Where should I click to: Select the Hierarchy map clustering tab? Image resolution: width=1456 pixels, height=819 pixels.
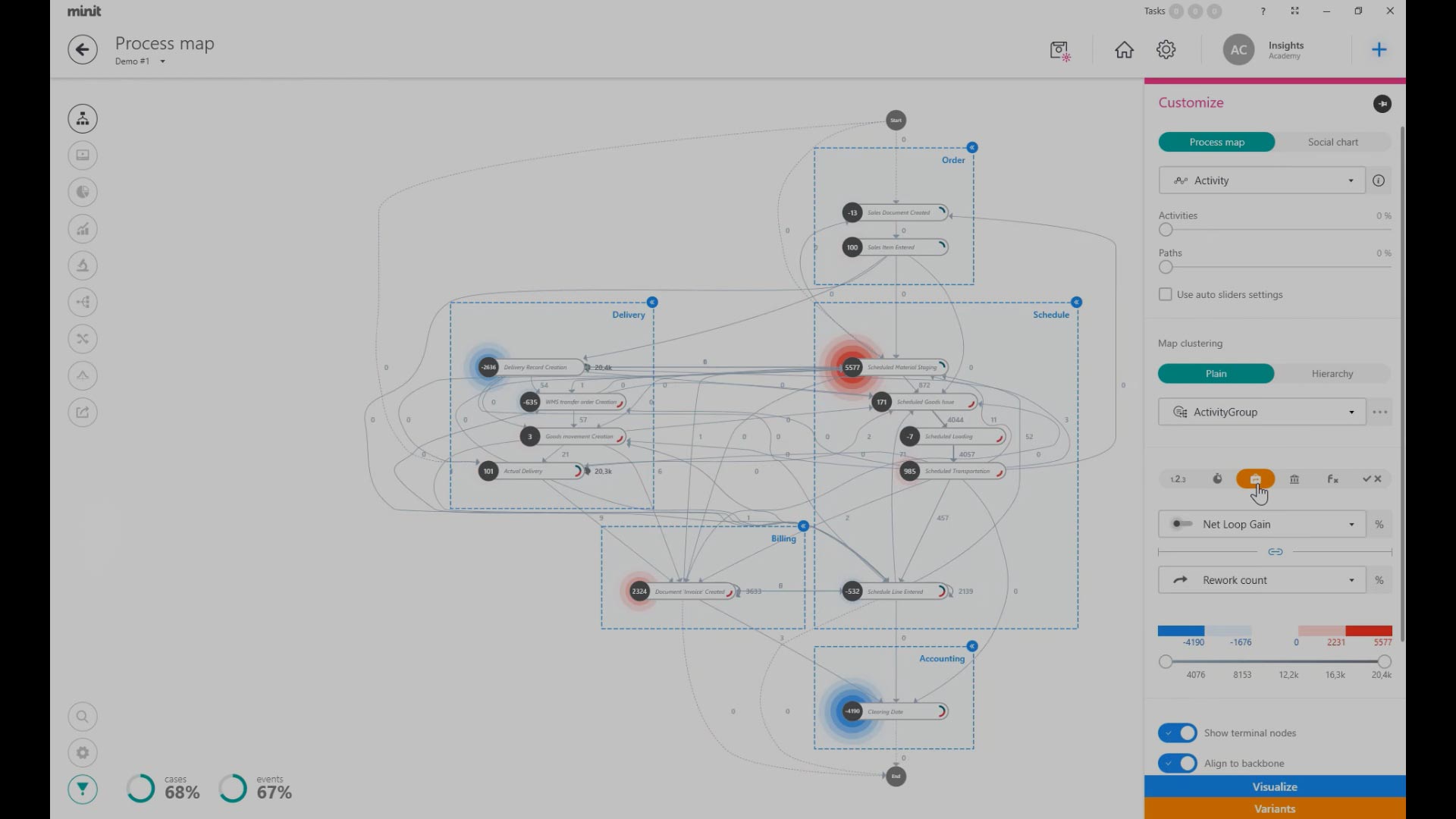click(1332, 373)
